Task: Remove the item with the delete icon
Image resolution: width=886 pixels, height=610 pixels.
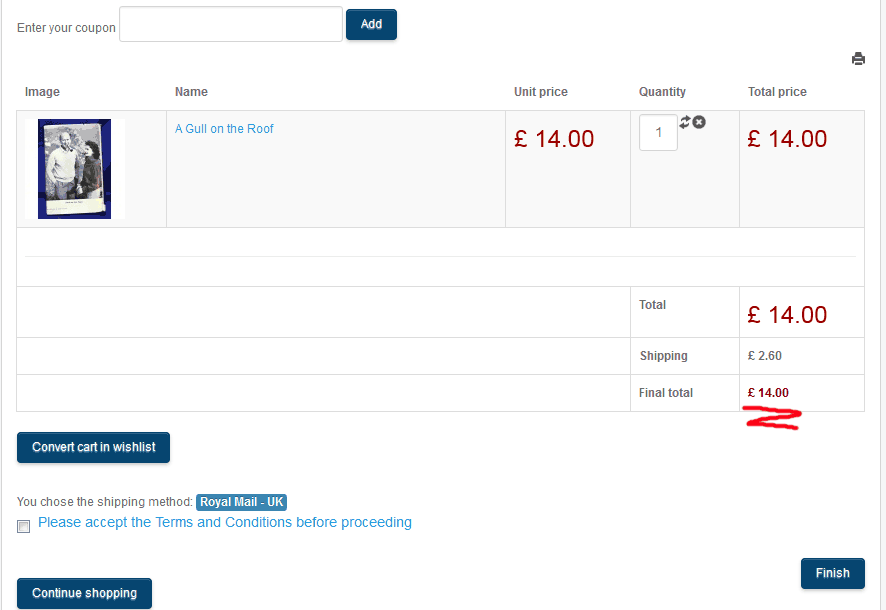Action: pos(699,122)
